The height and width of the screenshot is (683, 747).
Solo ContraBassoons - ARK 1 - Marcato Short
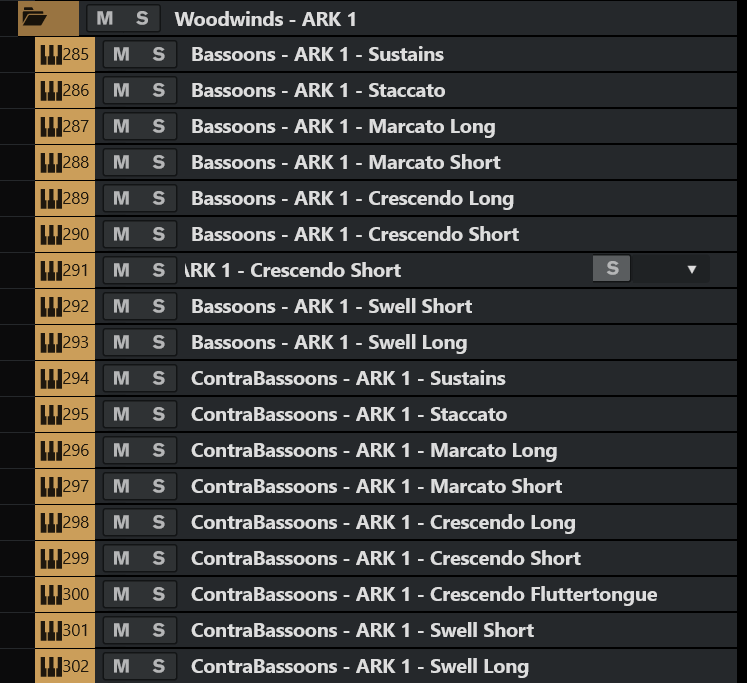159,486
